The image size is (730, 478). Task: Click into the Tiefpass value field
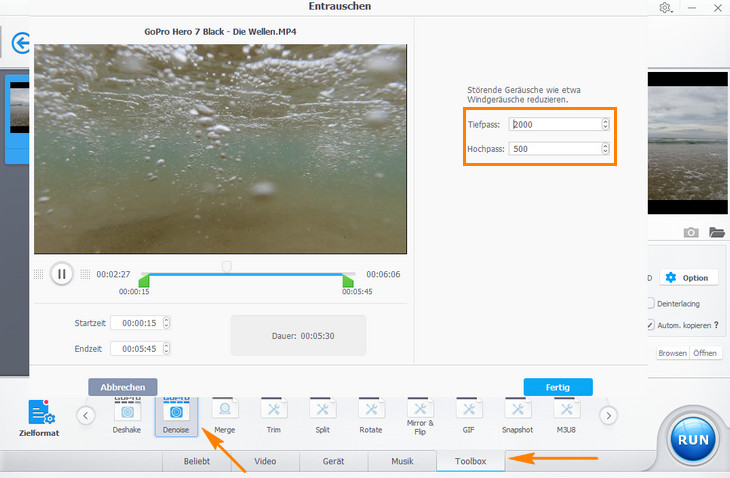coord(555,124)
